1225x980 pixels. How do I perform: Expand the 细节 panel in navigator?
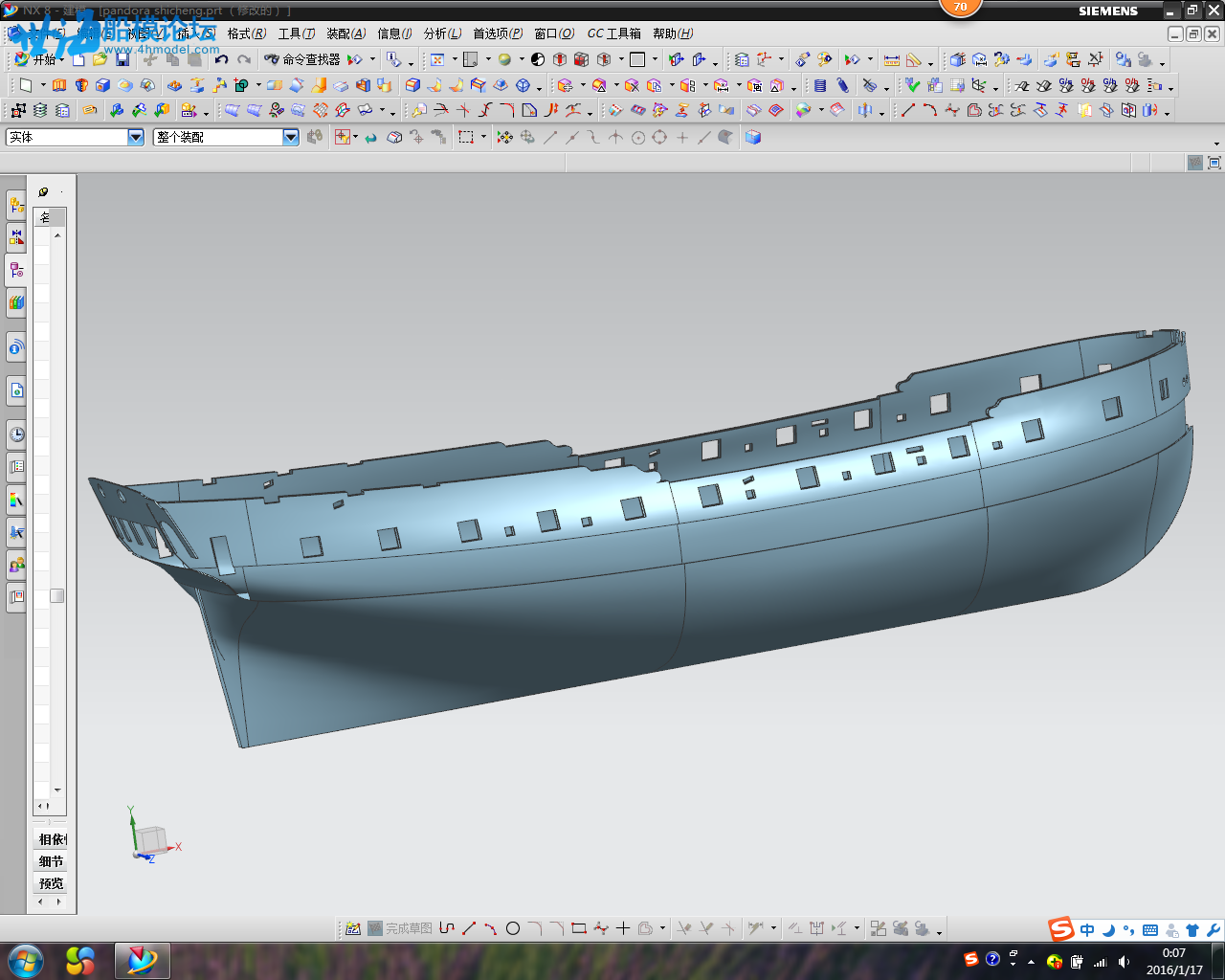coord(52,861)
